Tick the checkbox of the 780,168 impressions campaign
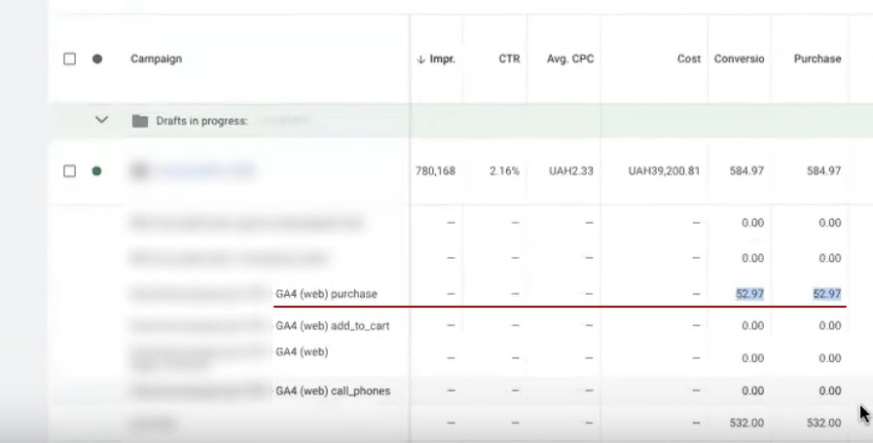This screenshot has width=873, height=443. click(x=70, y=171)
